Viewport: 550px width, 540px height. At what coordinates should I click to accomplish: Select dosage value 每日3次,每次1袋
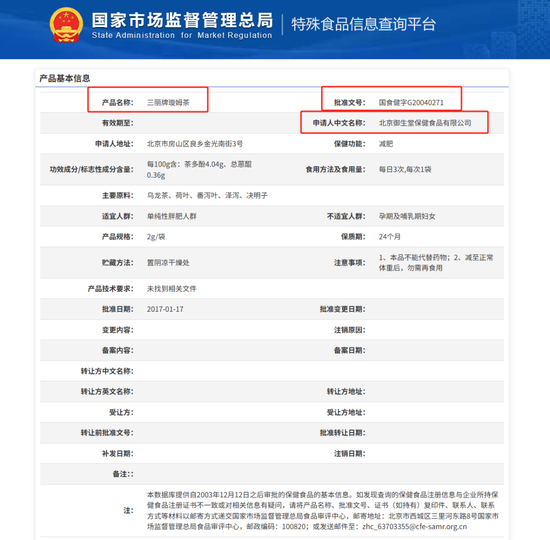[405, 169]
